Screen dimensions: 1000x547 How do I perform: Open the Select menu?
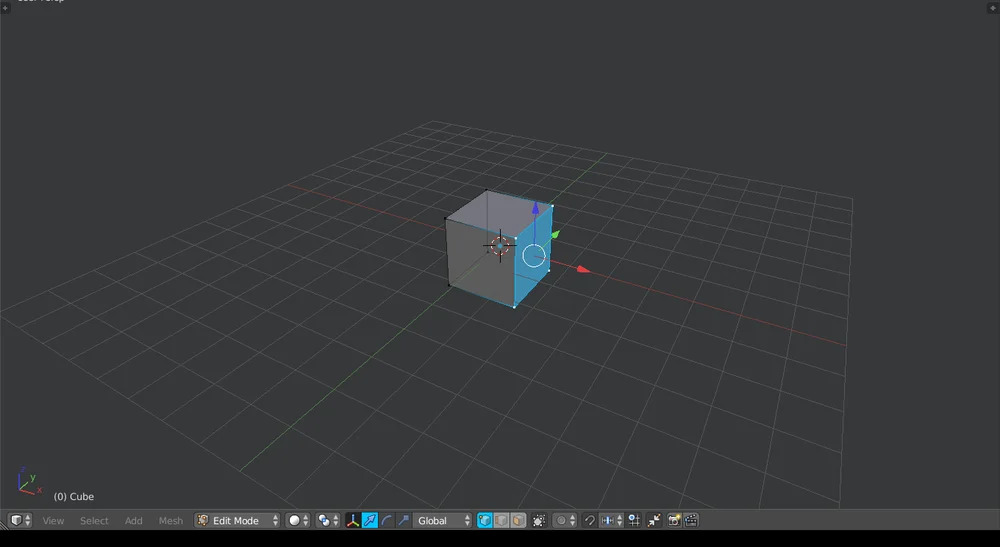[x=94, y=521]
